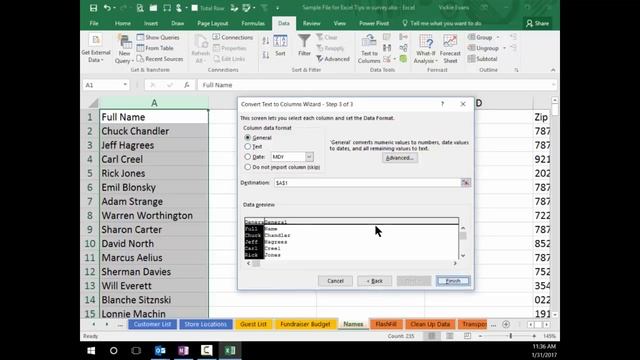Select the Text data format radio
The width and height of the screenshot is (640, 360).
[x=248, y=146]
